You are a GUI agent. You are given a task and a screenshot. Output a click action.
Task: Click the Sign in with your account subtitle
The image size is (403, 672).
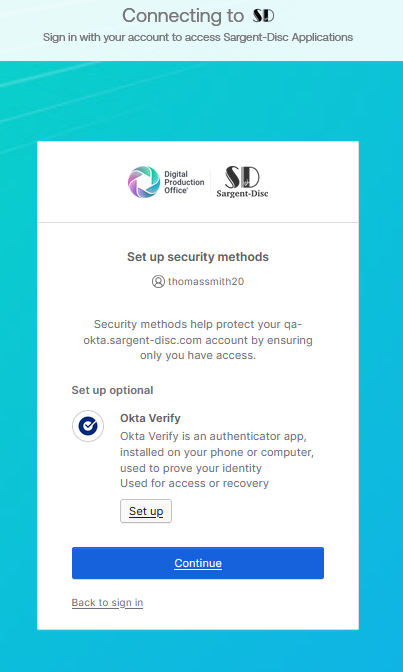point(198,37)
